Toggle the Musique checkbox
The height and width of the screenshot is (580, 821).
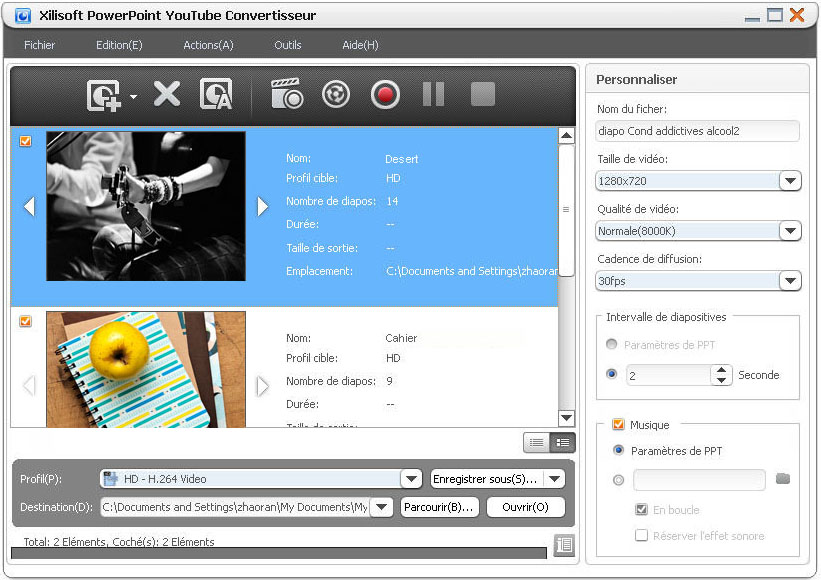[x=618, y=425]
